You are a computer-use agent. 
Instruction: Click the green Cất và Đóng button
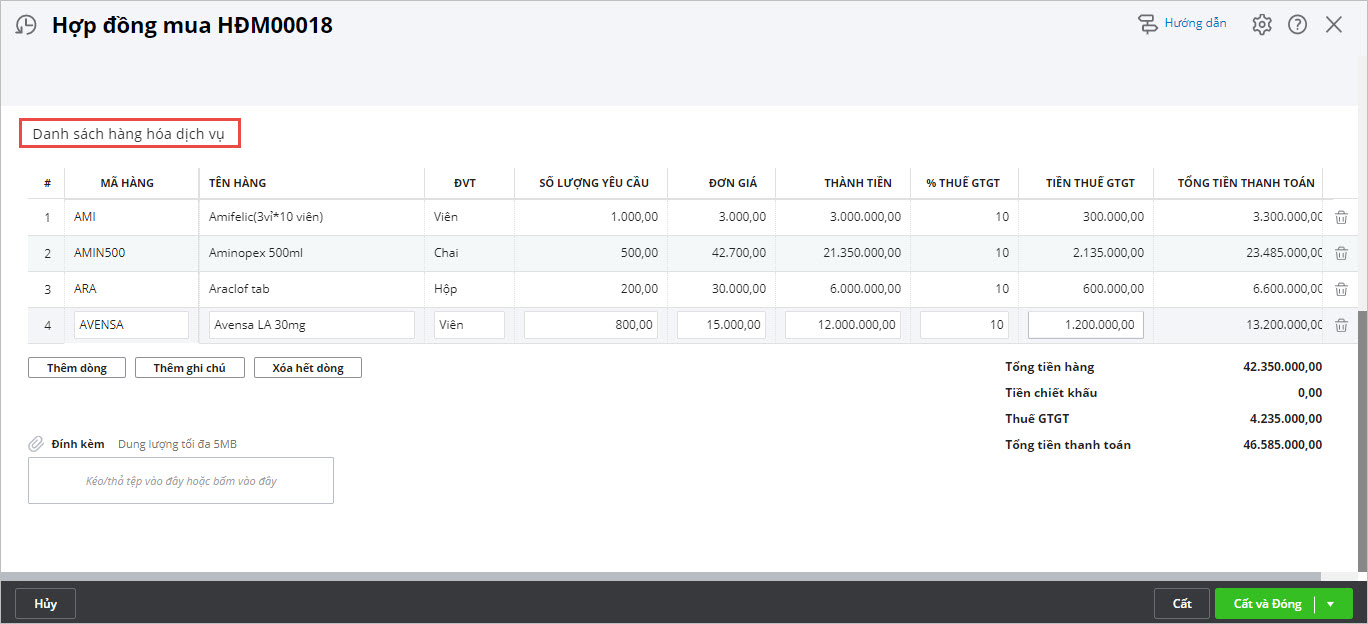[x=1266, y=604]
